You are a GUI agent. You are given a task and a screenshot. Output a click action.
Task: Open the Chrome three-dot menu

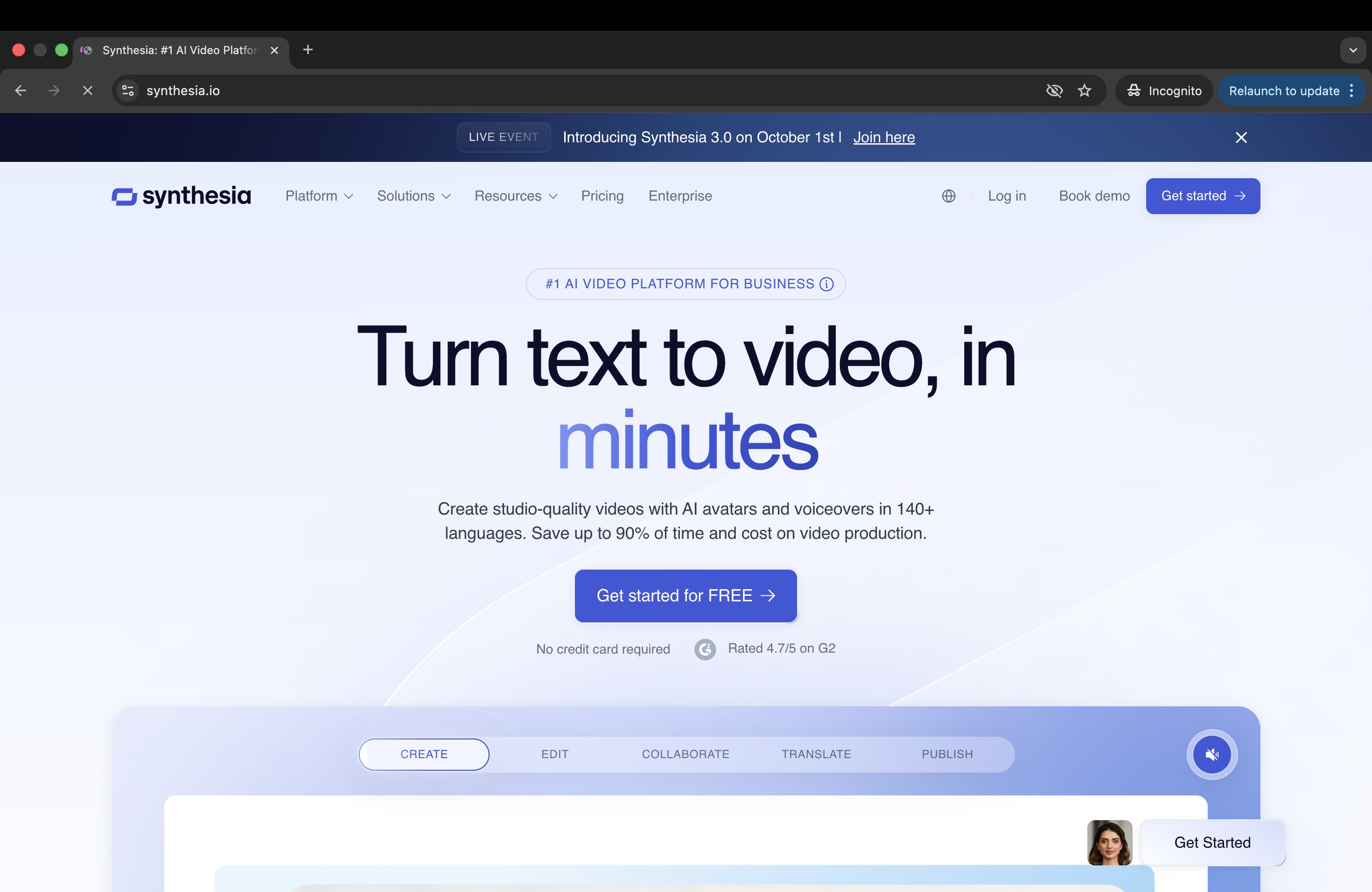[1352, 91]
